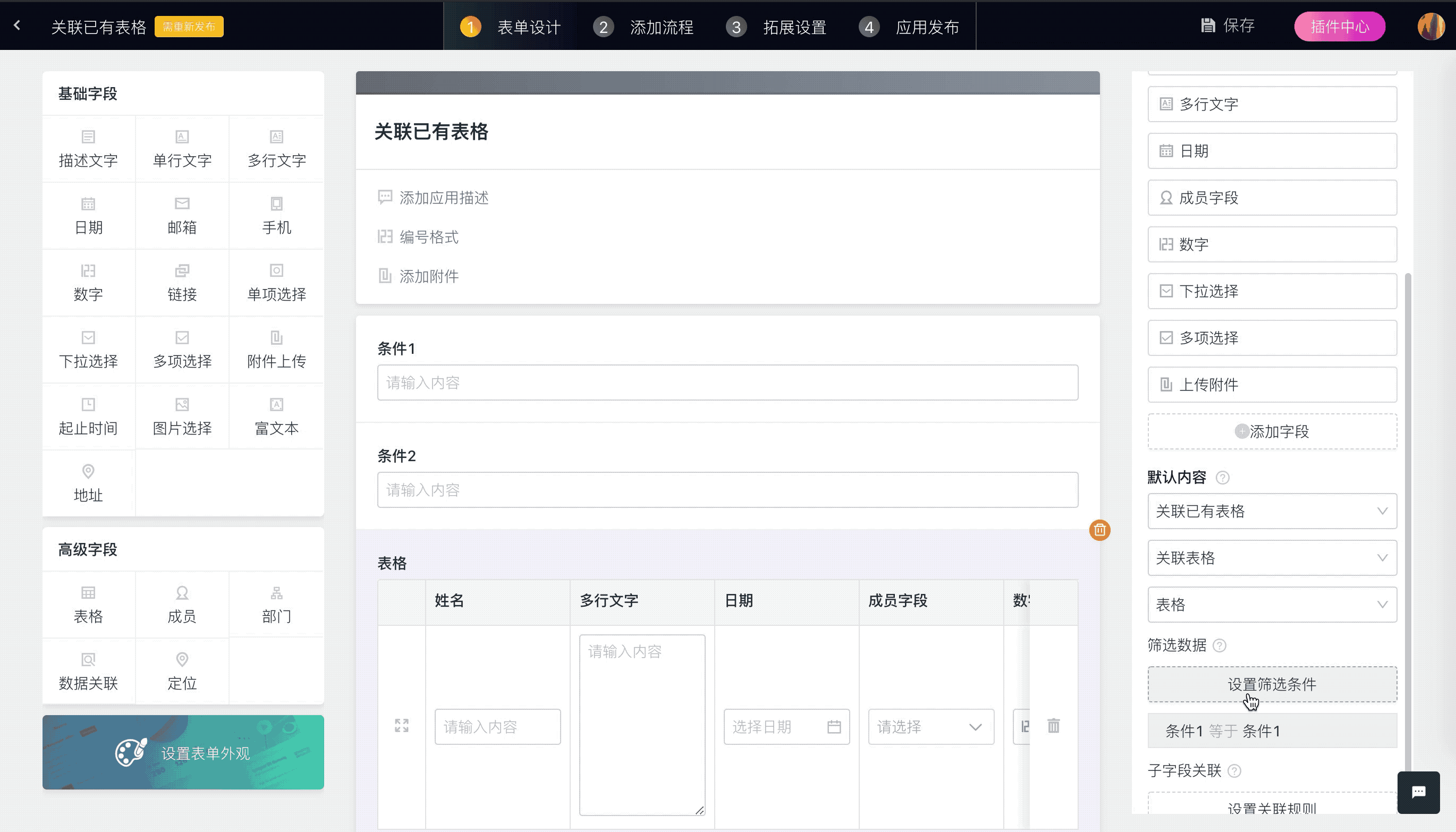1456x832 pixels.
Task: Show help for 默认内容
Action: click(x=1222, y=478)
